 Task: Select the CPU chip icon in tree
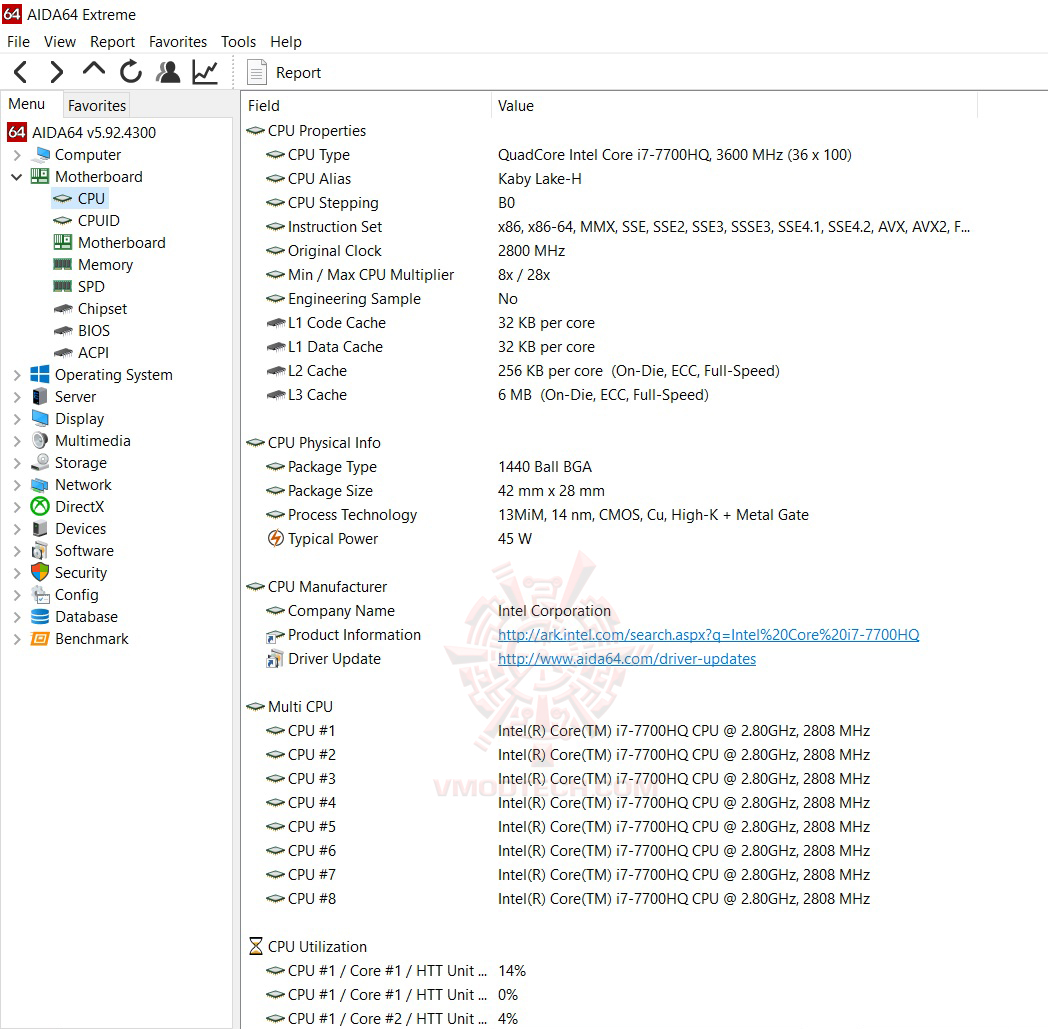(x=63, y=198)
